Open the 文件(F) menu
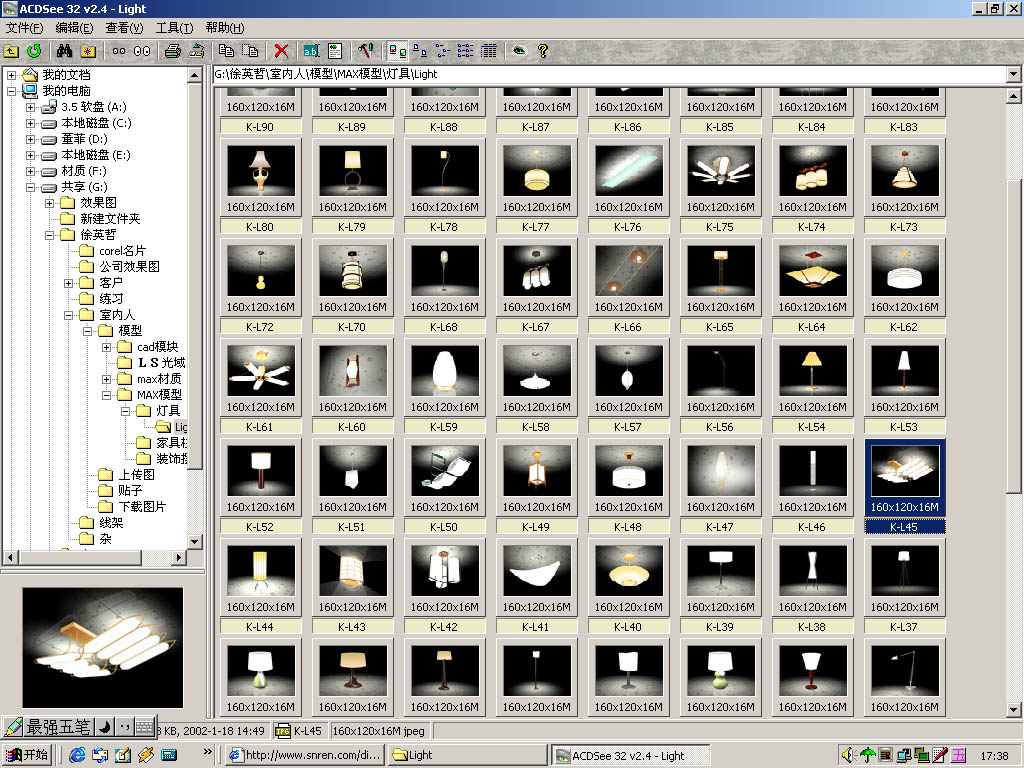1024x768 pixels. point(24,28)
